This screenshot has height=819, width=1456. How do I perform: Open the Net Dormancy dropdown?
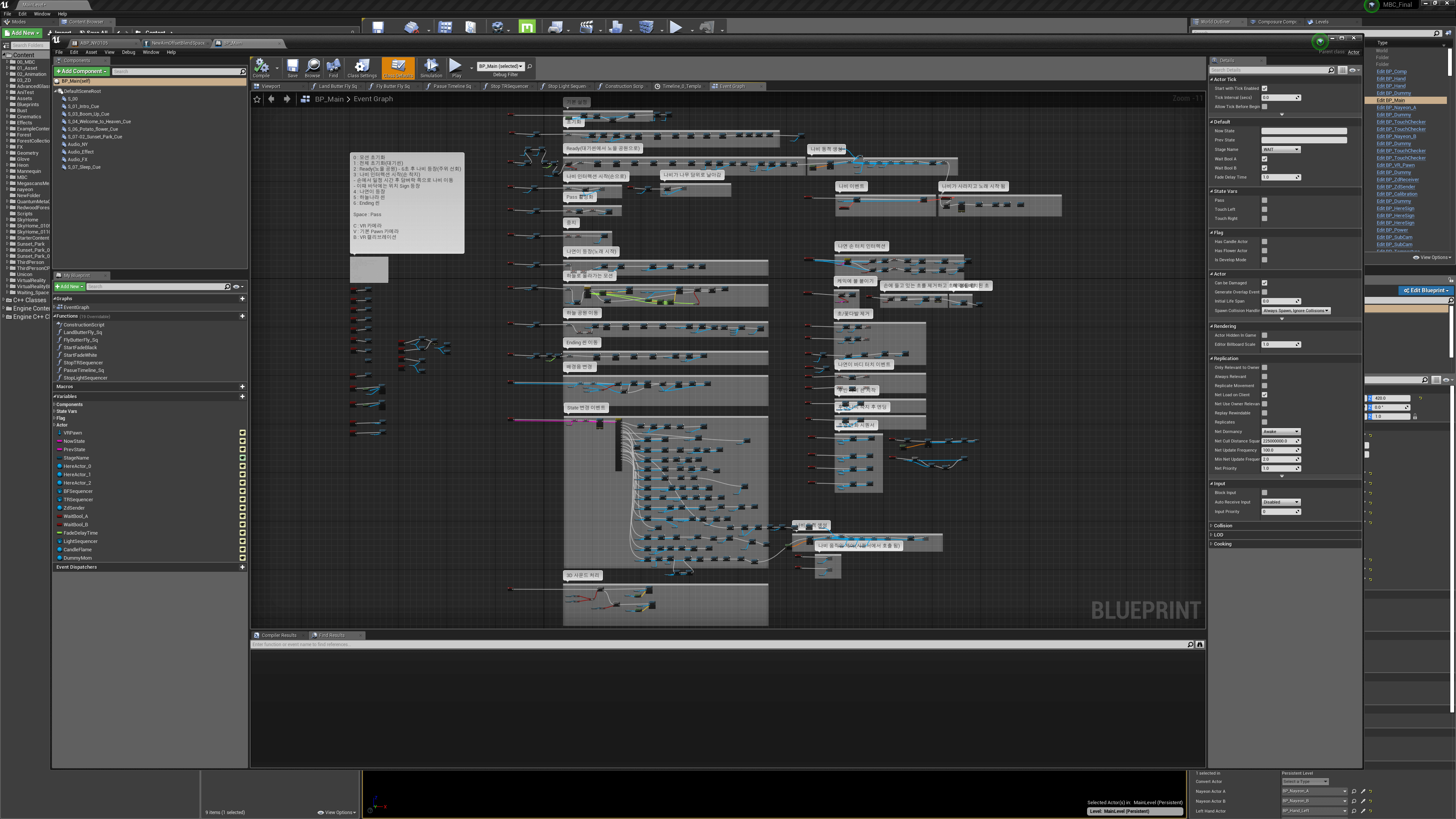pyautogui.click(x=1281, y=432)
